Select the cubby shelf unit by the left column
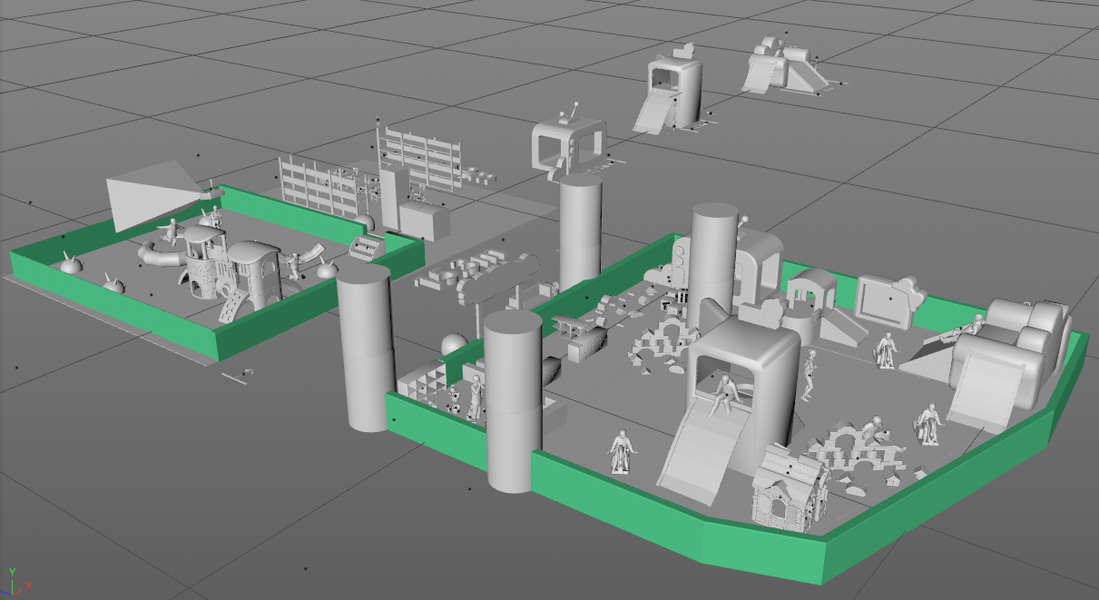This screenshot has height=600, width=1099. 422,383
